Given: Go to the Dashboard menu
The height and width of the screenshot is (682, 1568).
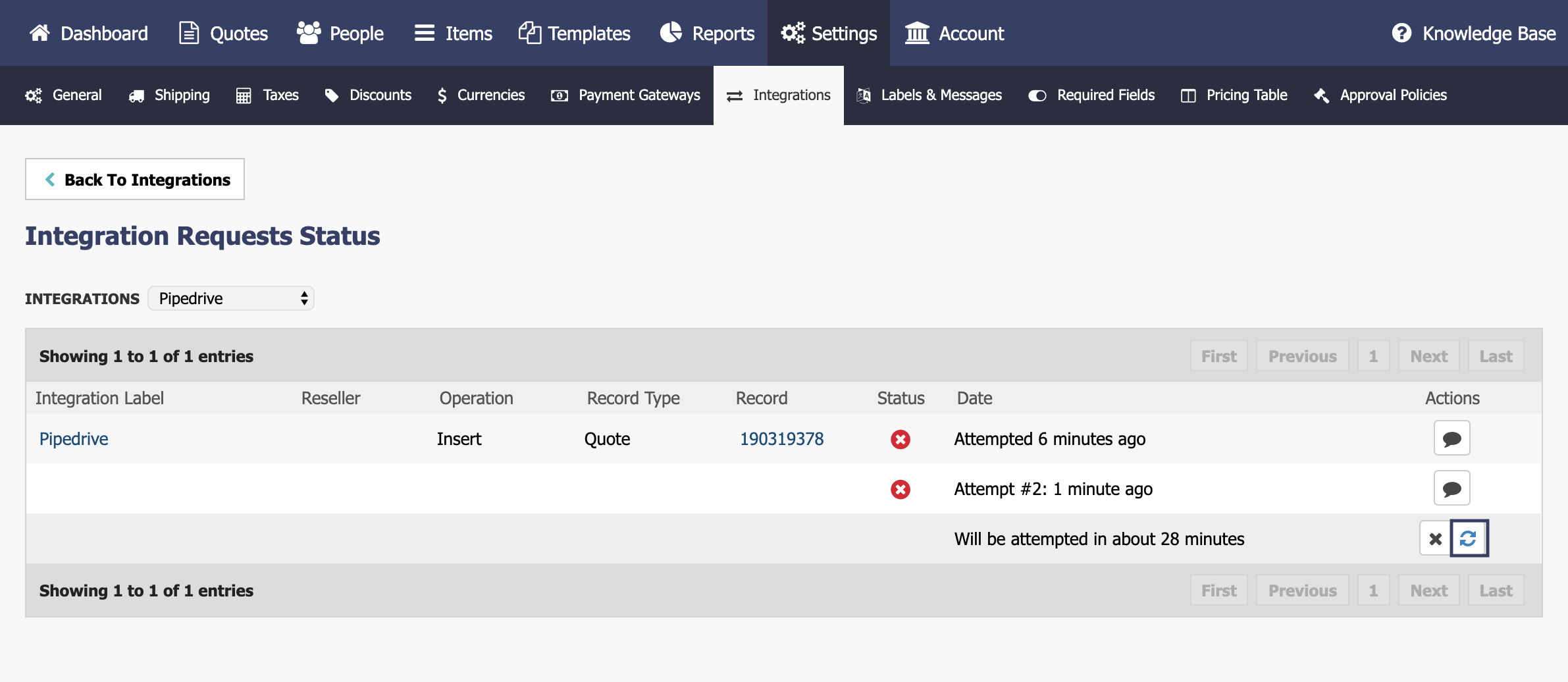Looking at the screenshot, I should click(x=89, y=33).
